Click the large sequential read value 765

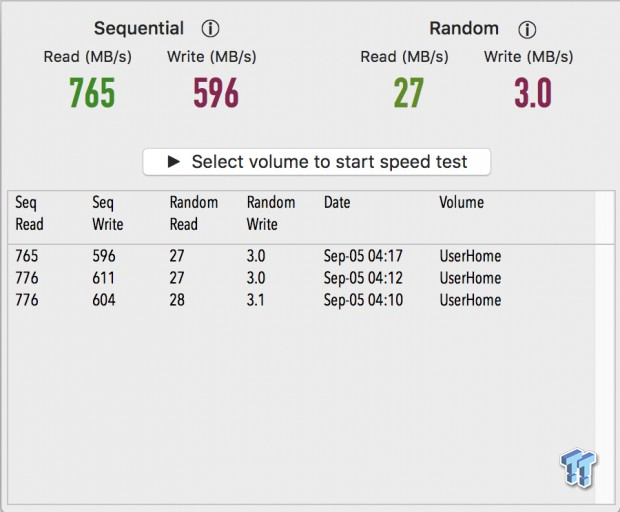(x=92, y=93)
